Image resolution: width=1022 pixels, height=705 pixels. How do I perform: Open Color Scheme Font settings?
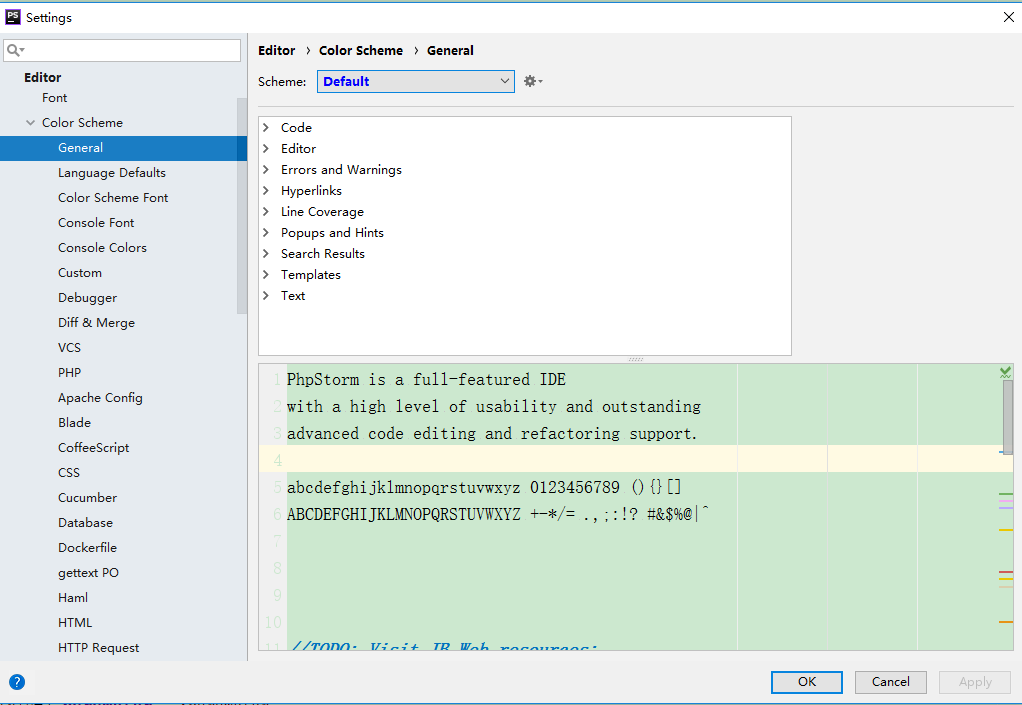tap(113, 197)
